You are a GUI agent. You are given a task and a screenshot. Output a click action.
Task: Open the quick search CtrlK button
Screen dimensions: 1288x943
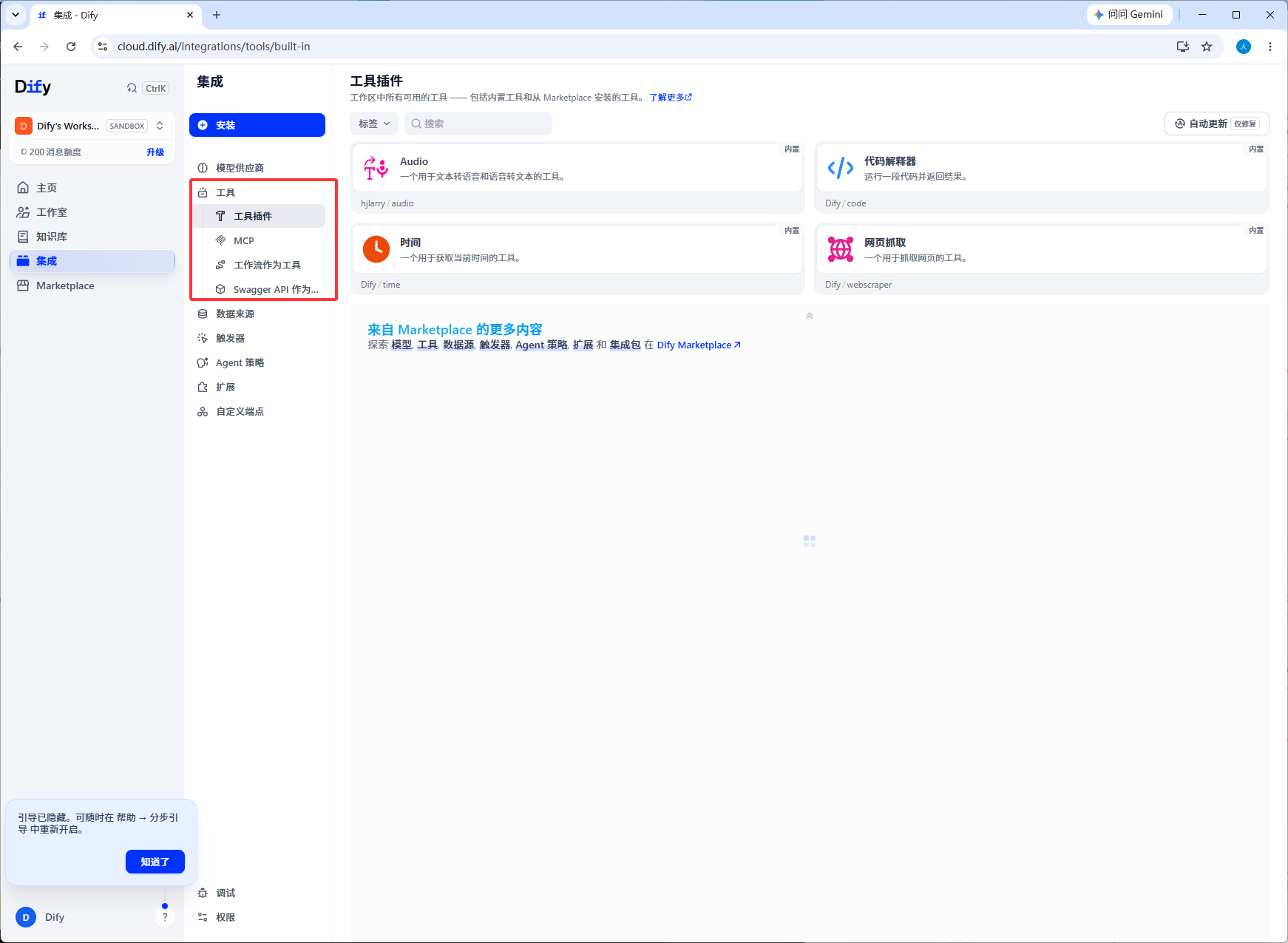(148, 88)
